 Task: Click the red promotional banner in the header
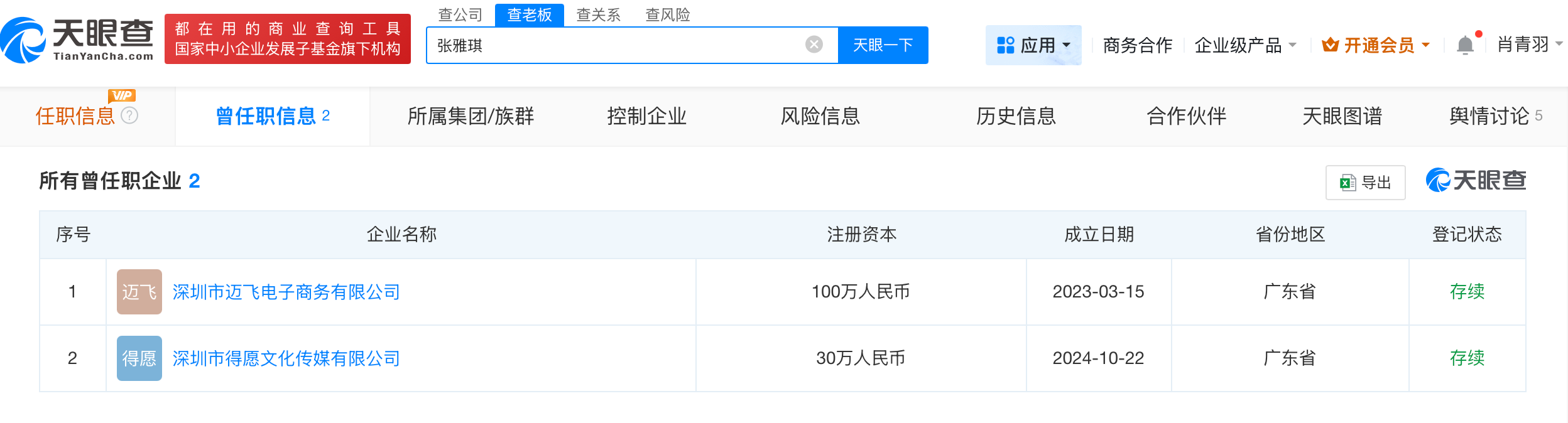pos(288,39)
